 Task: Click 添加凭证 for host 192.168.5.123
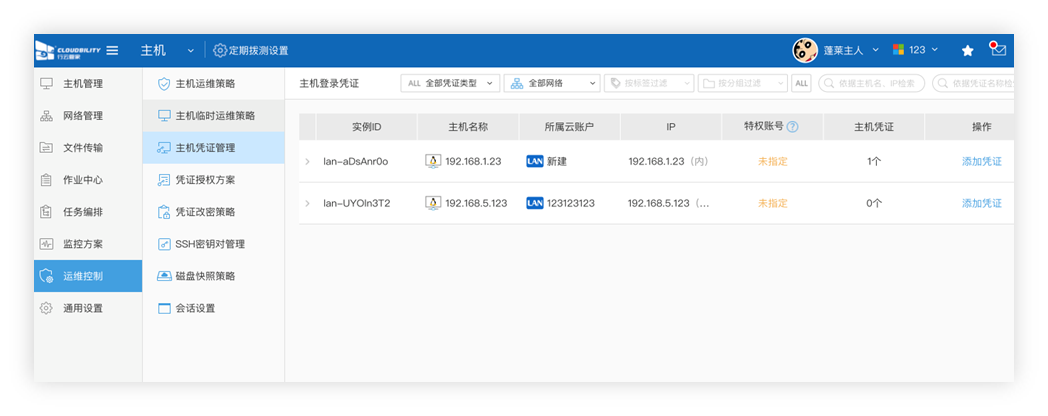coord(981,203)
